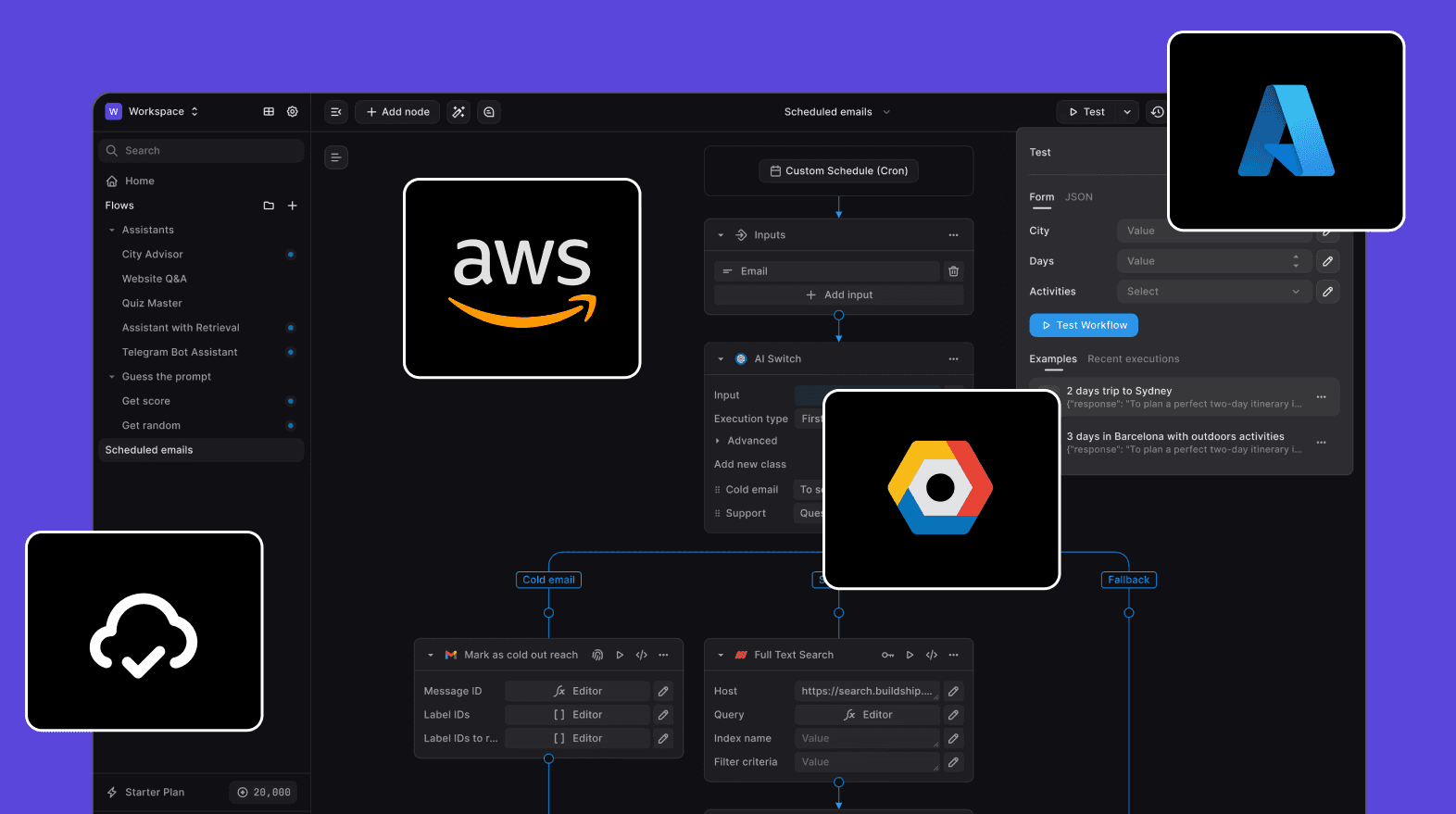Click fingerprint icon on Mark as cold out reach
1456x814 pixels.
(x=597, y=655)
